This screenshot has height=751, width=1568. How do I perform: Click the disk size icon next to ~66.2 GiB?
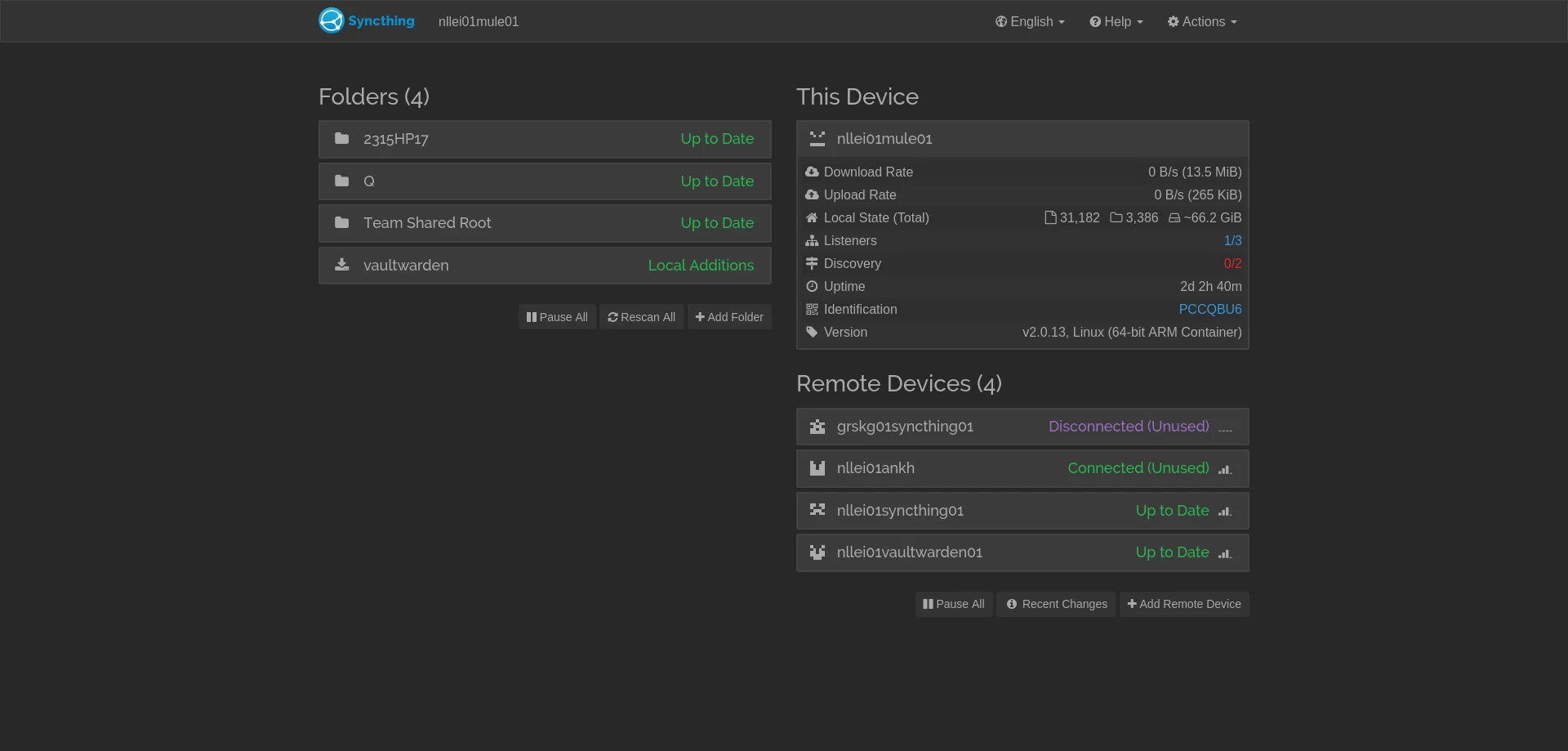coord(1174,218)
